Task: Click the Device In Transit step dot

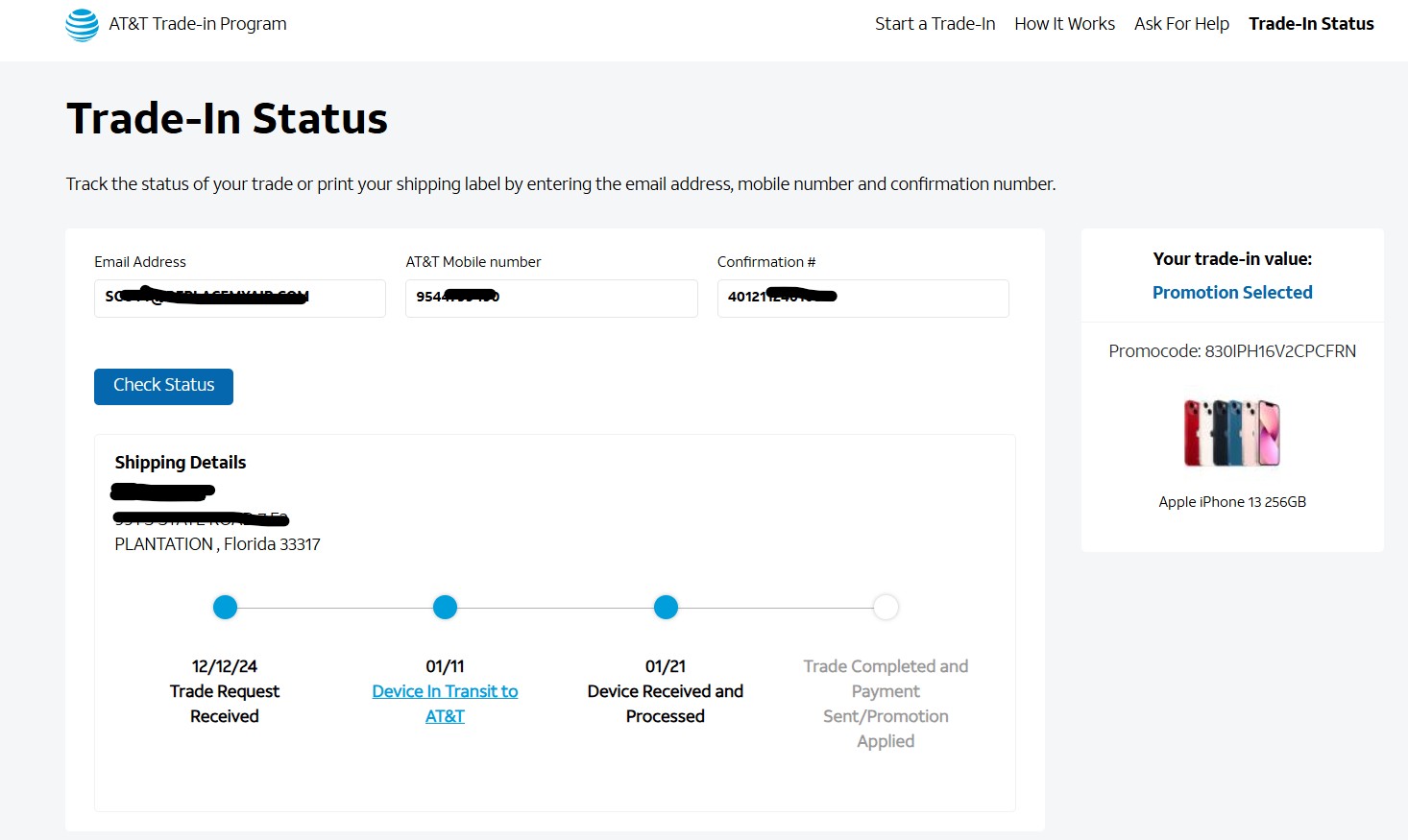Action: (x=445, y=607)
